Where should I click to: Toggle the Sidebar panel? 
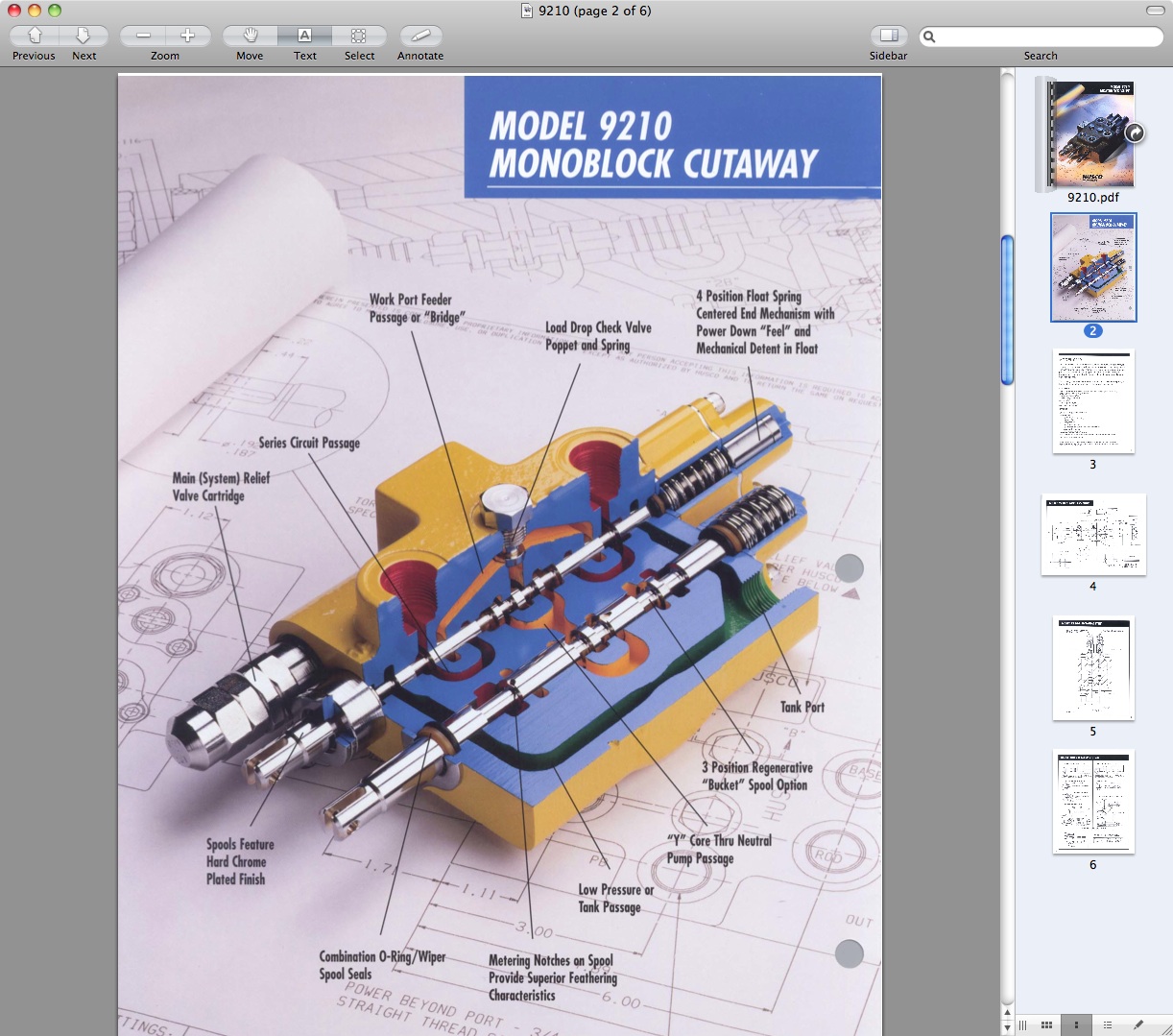(x=889, y=36)
